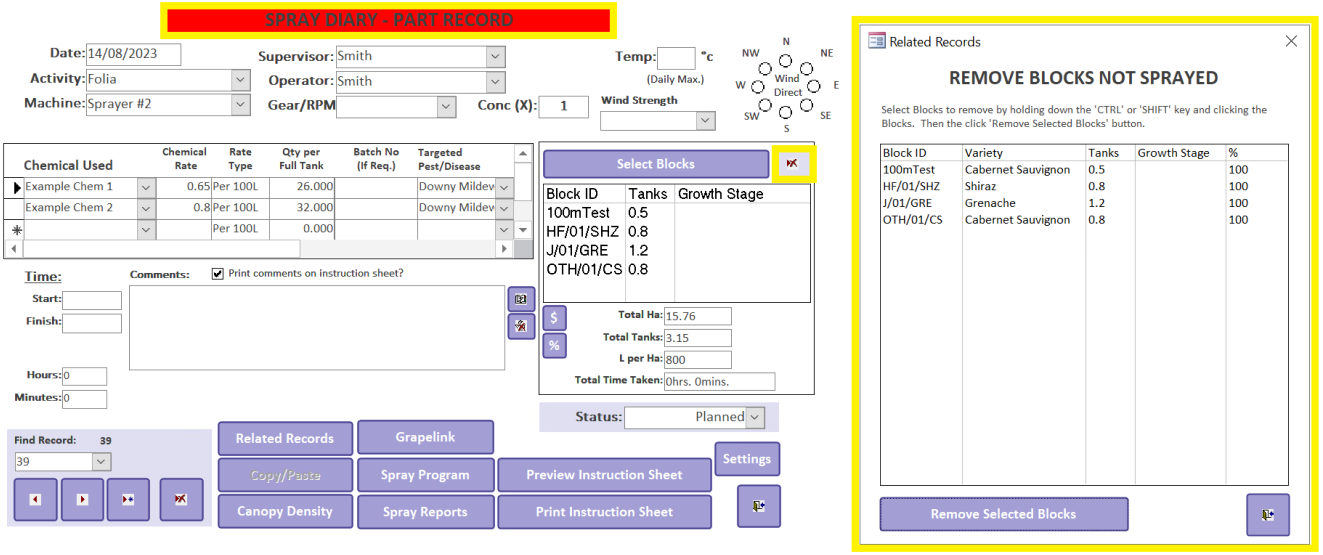Viewport: 1323px width, 555px height.
Task: Open targeted pest dropdown for Example Chem 1
Action: point(505,187)
